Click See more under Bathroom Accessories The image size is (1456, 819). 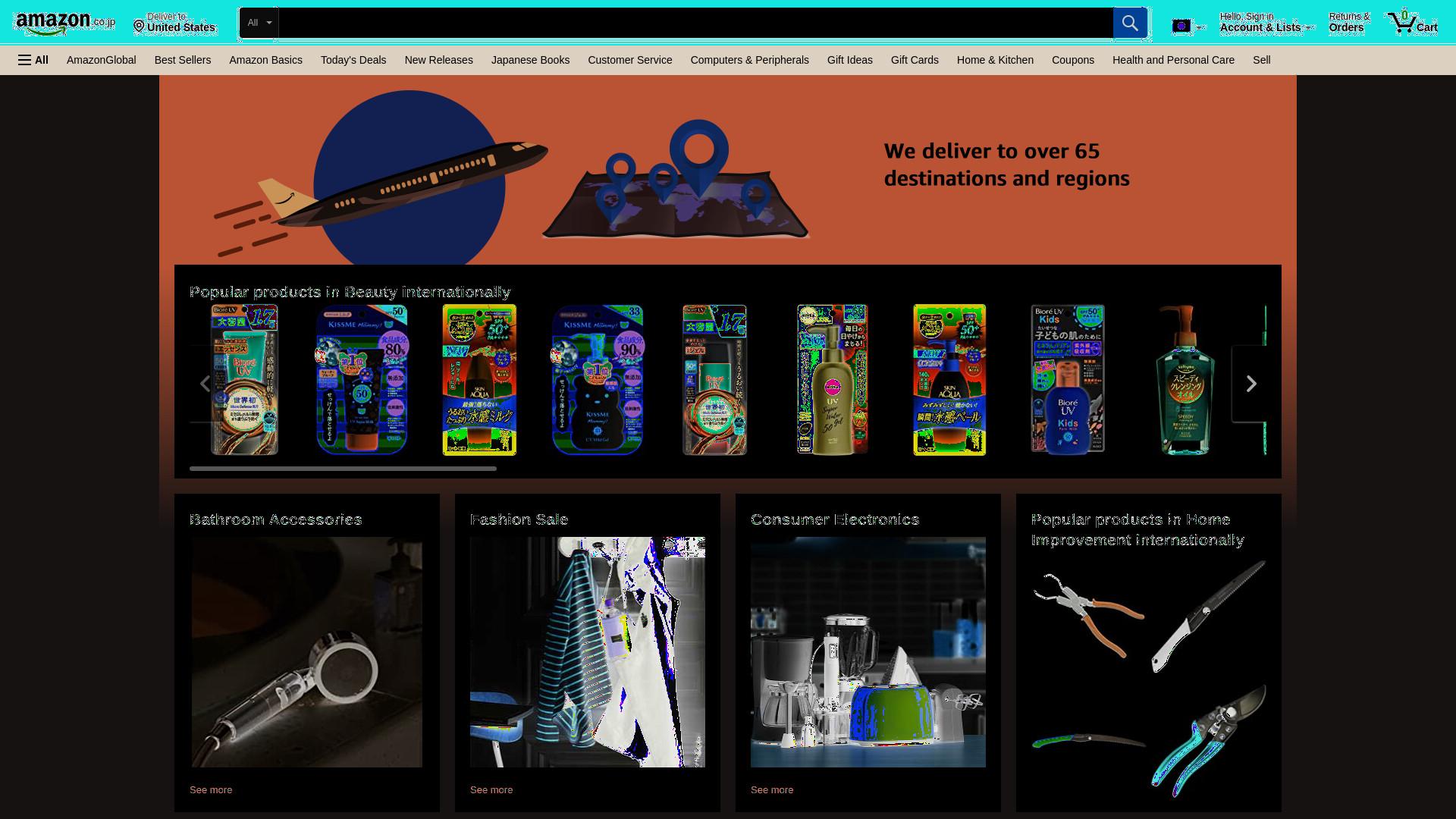coord(211,789)
